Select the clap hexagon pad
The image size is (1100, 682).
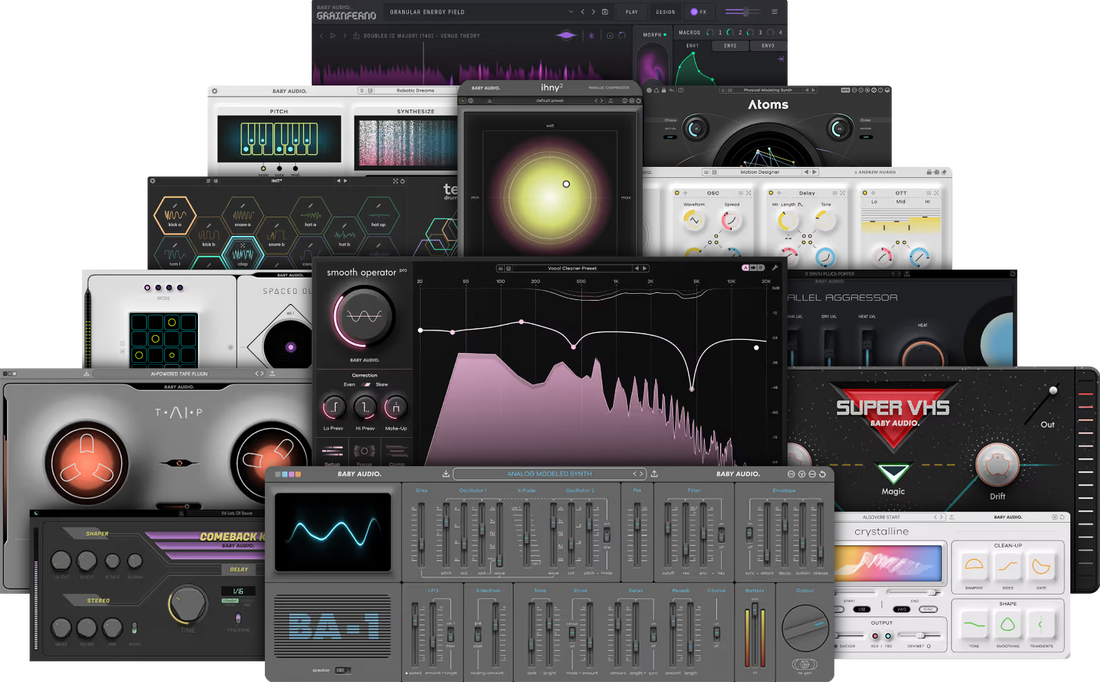click(x=243, y=254)
